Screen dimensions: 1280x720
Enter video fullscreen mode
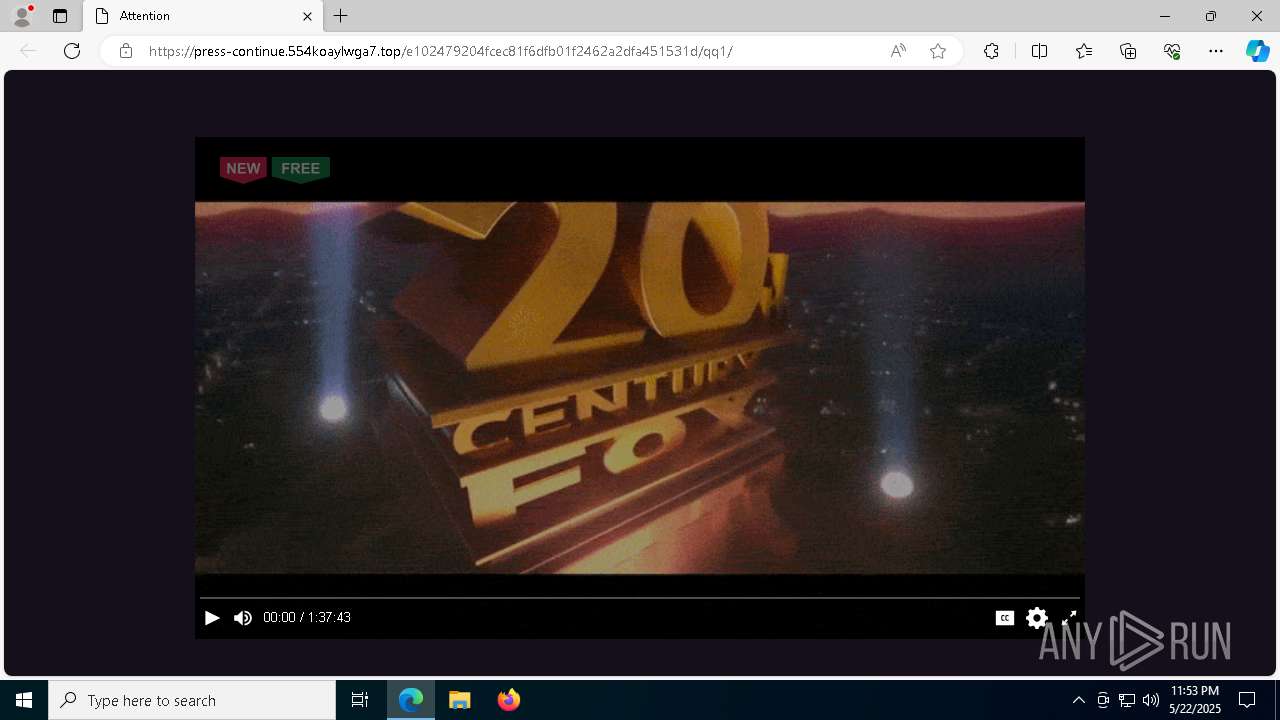1069,618
